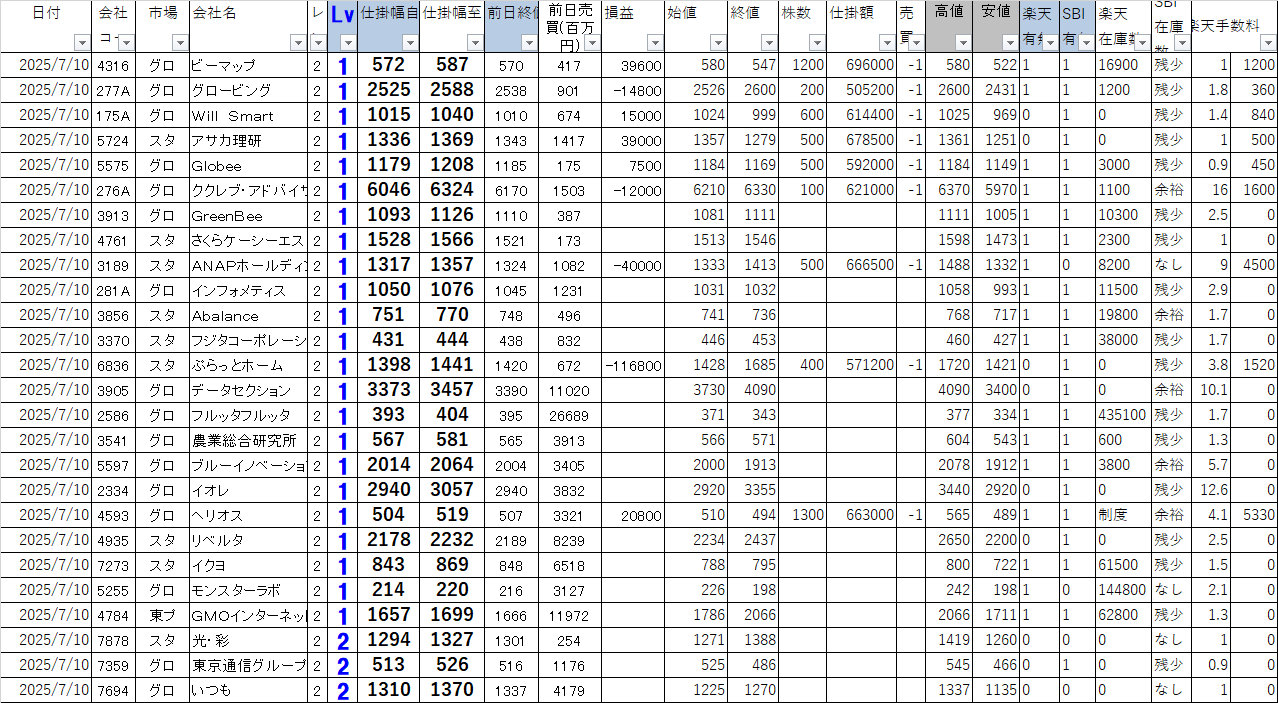The height and width of the screenshot is (703, 1278).
Task: Open the 会社名 column filter dropdown
Action: pyautogui.click(x=298, y=43)
